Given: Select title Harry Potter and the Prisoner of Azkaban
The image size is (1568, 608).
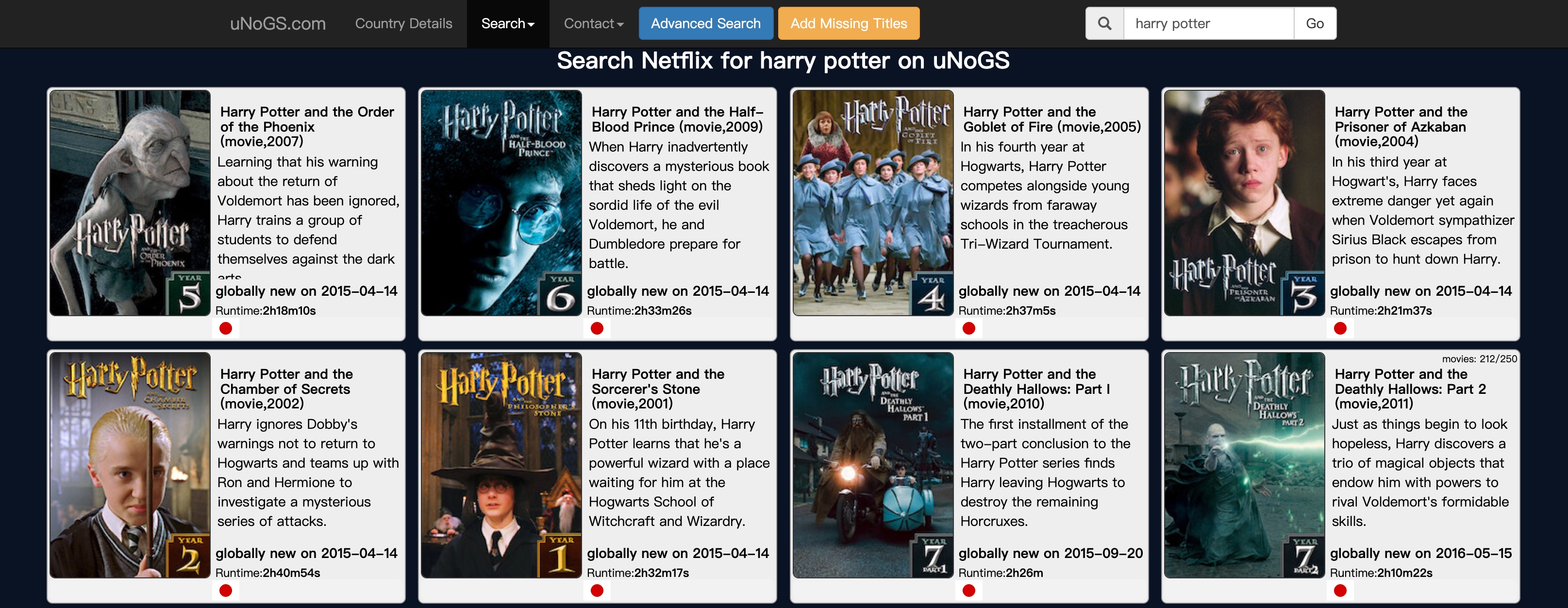Looking at the screenshot, I should (1401, 127).
